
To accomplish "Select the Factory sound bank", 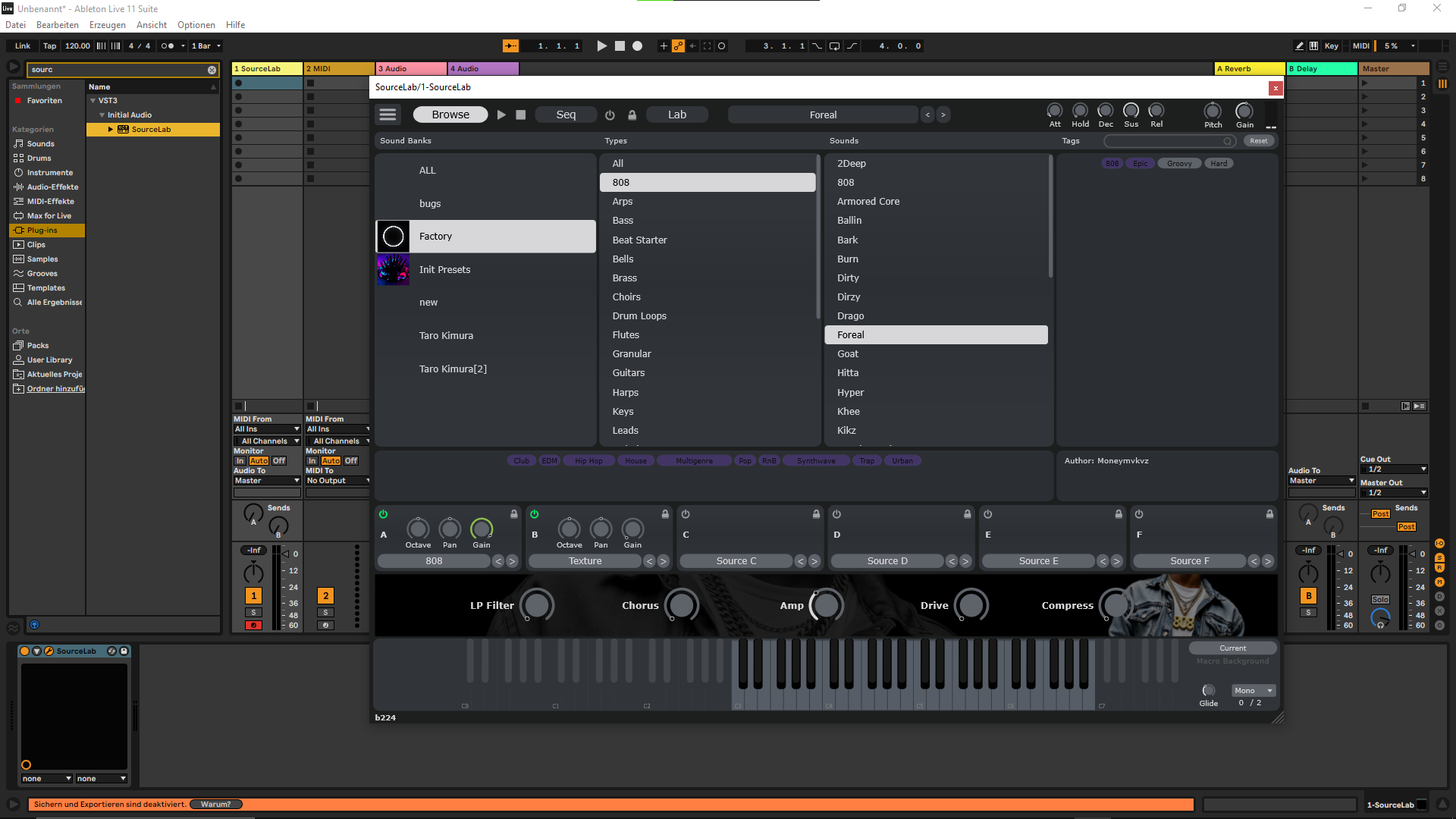I will 486,237.
